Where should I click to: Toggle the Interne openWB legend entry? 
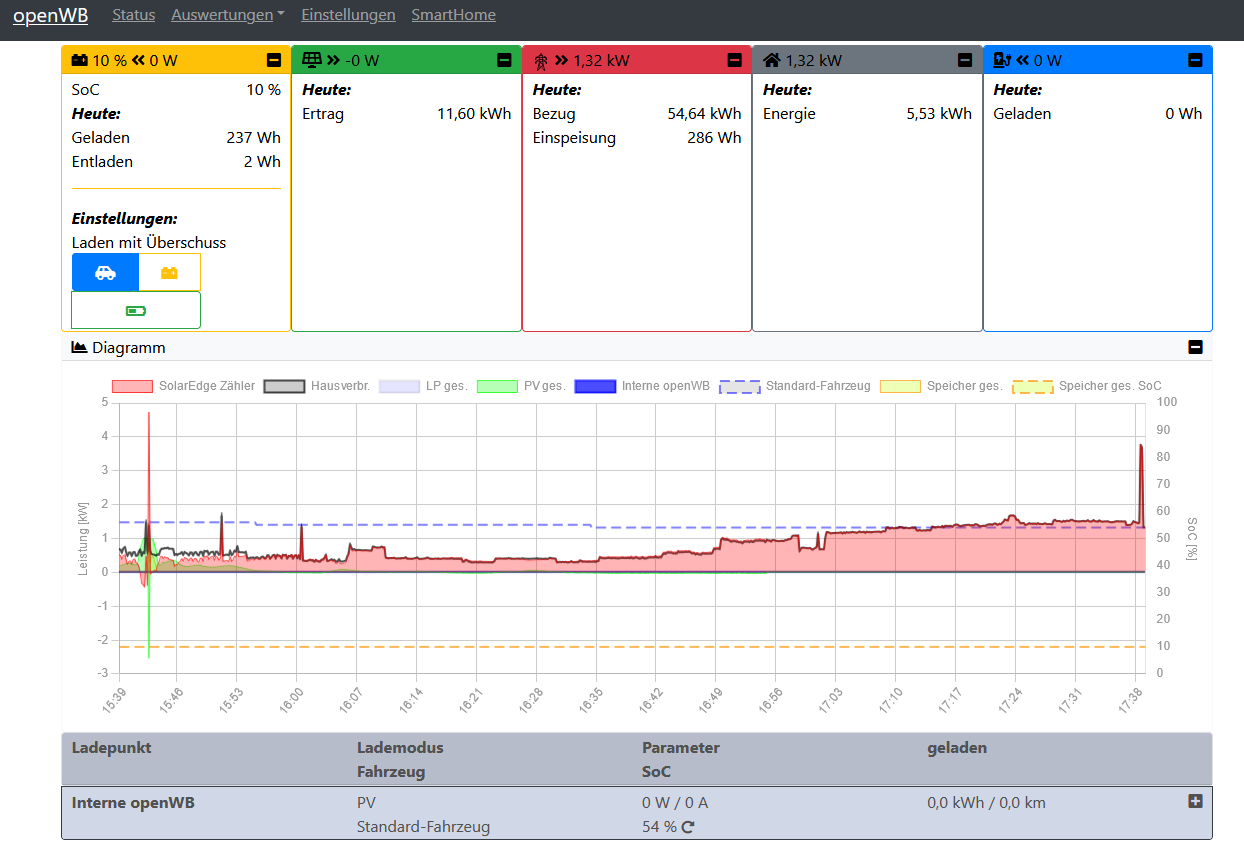coord(643,386)
